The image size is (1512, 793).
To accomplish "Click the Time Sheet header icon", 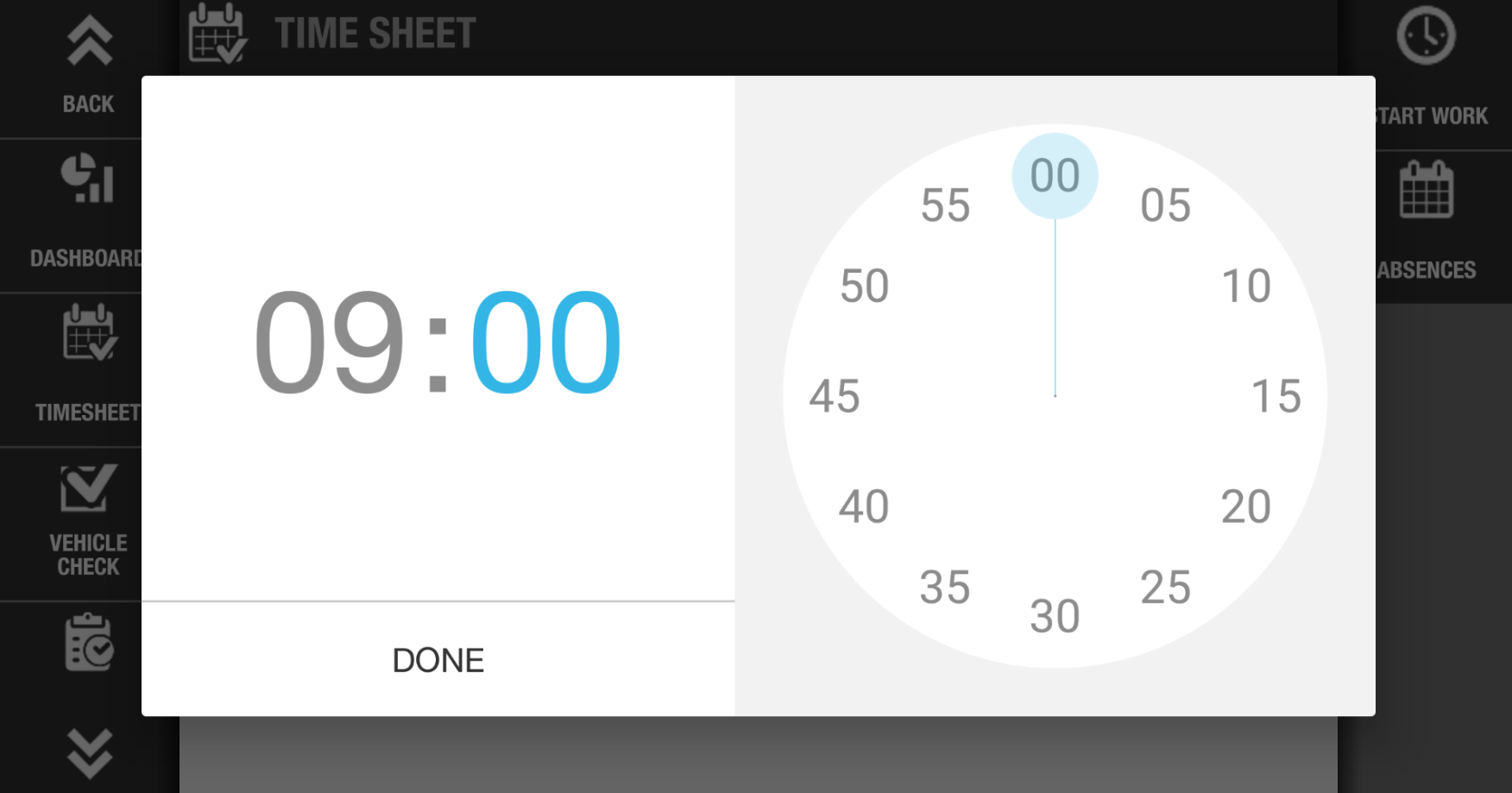I will 217,34.
